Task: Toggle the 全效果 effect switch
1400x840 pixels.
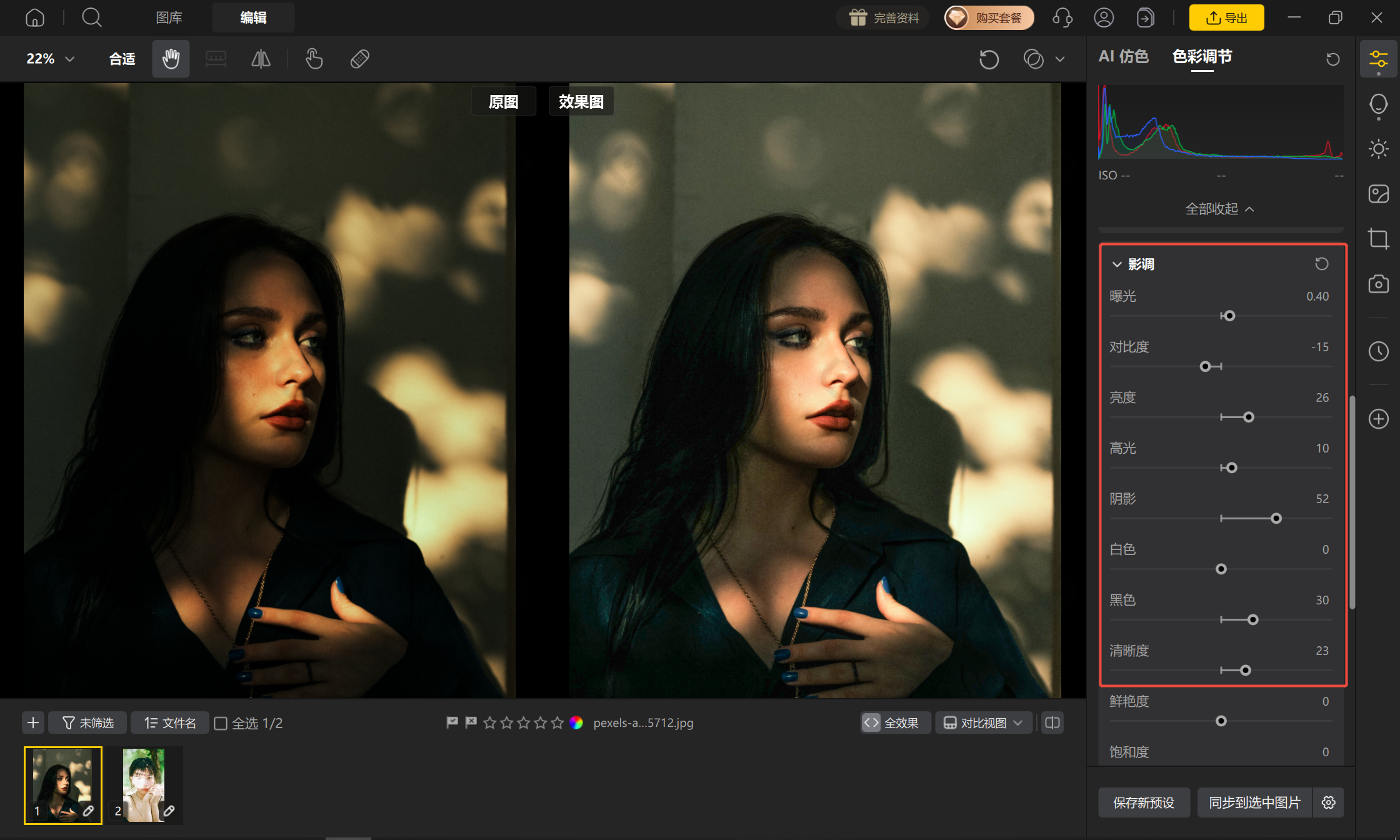Action: (895, 723)
